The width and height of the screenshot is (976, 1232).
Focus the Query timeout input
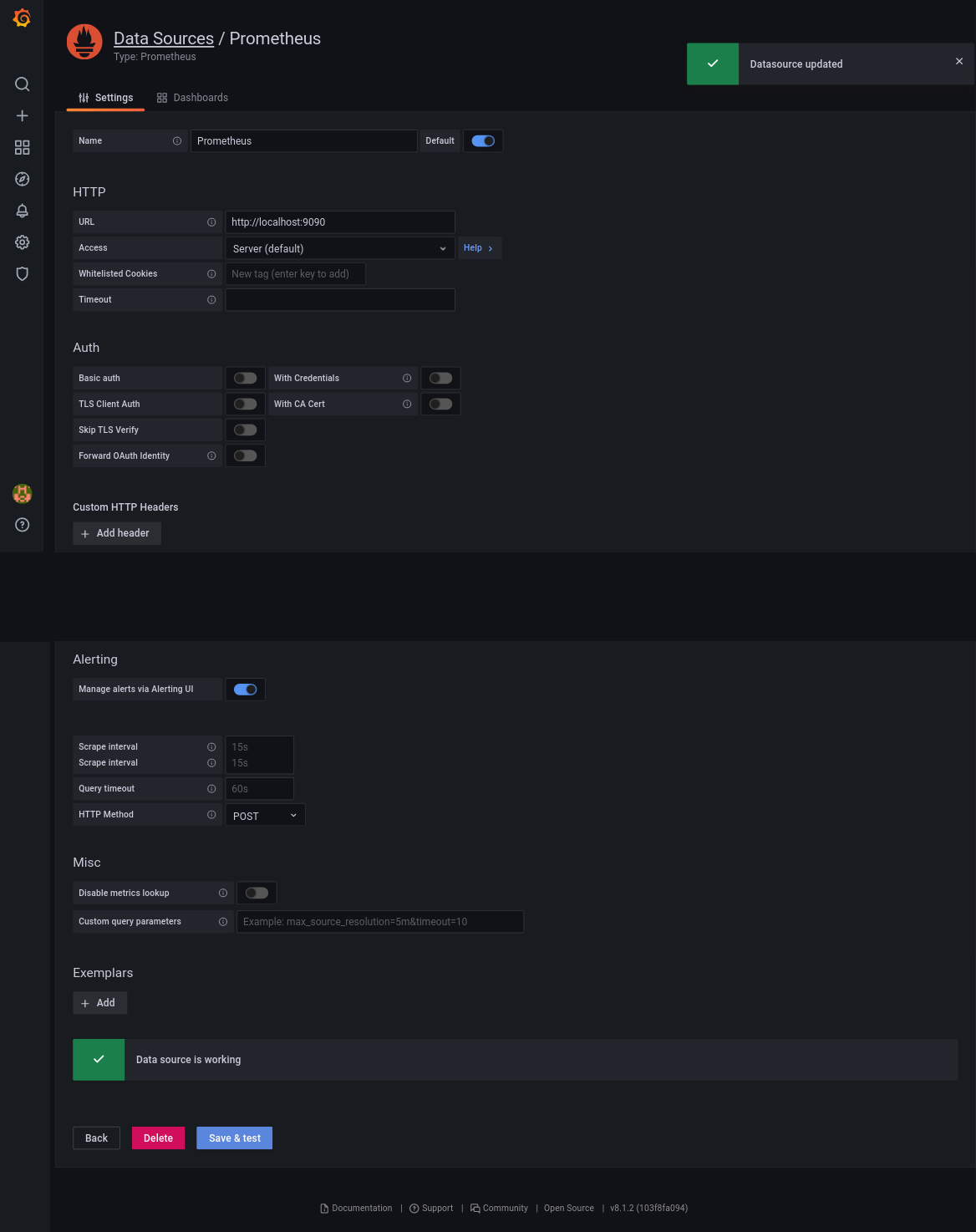(260, 789)
